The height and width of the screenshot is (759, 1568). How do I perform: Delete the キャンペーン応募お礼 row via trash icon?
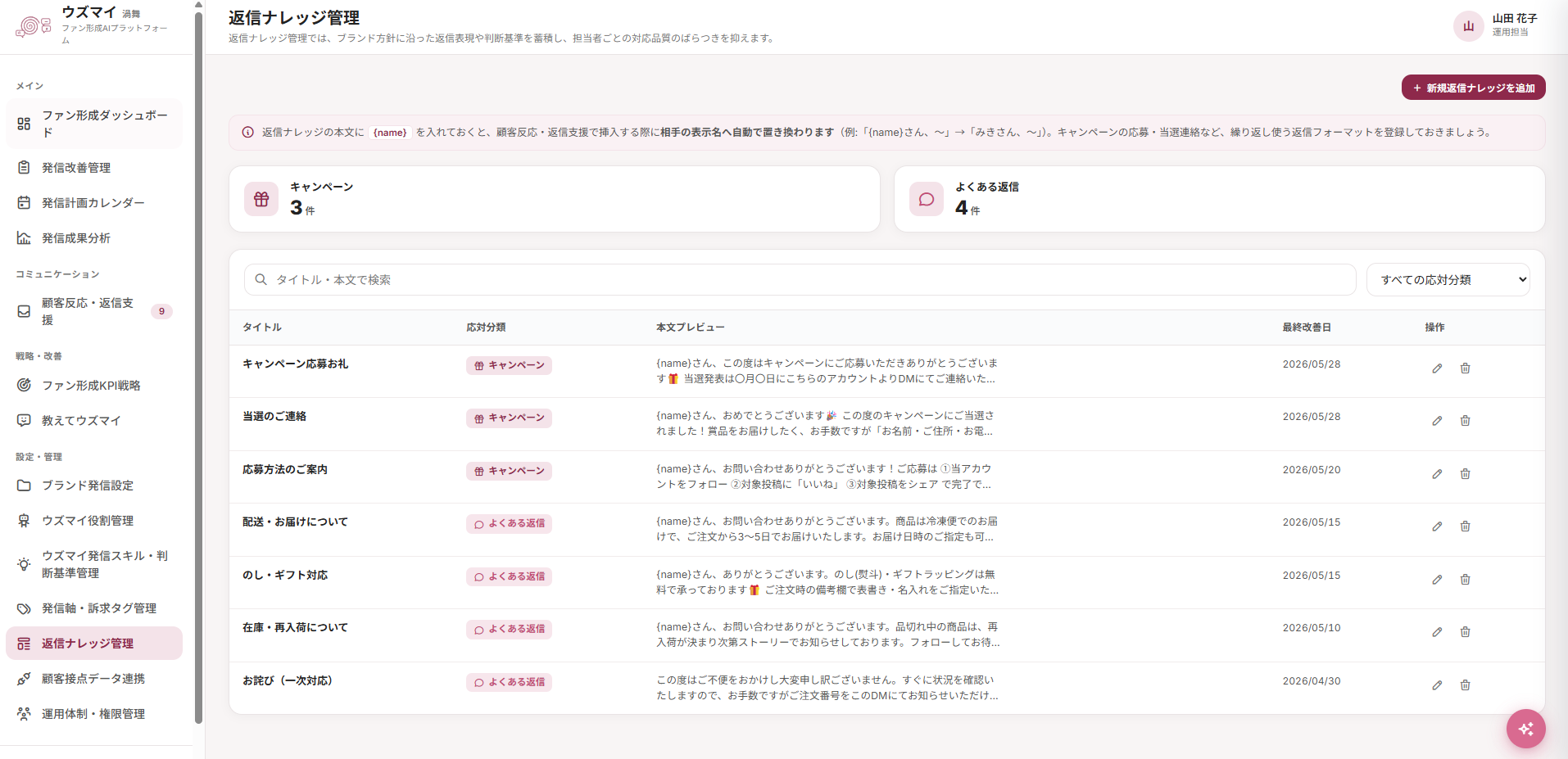1465,368
